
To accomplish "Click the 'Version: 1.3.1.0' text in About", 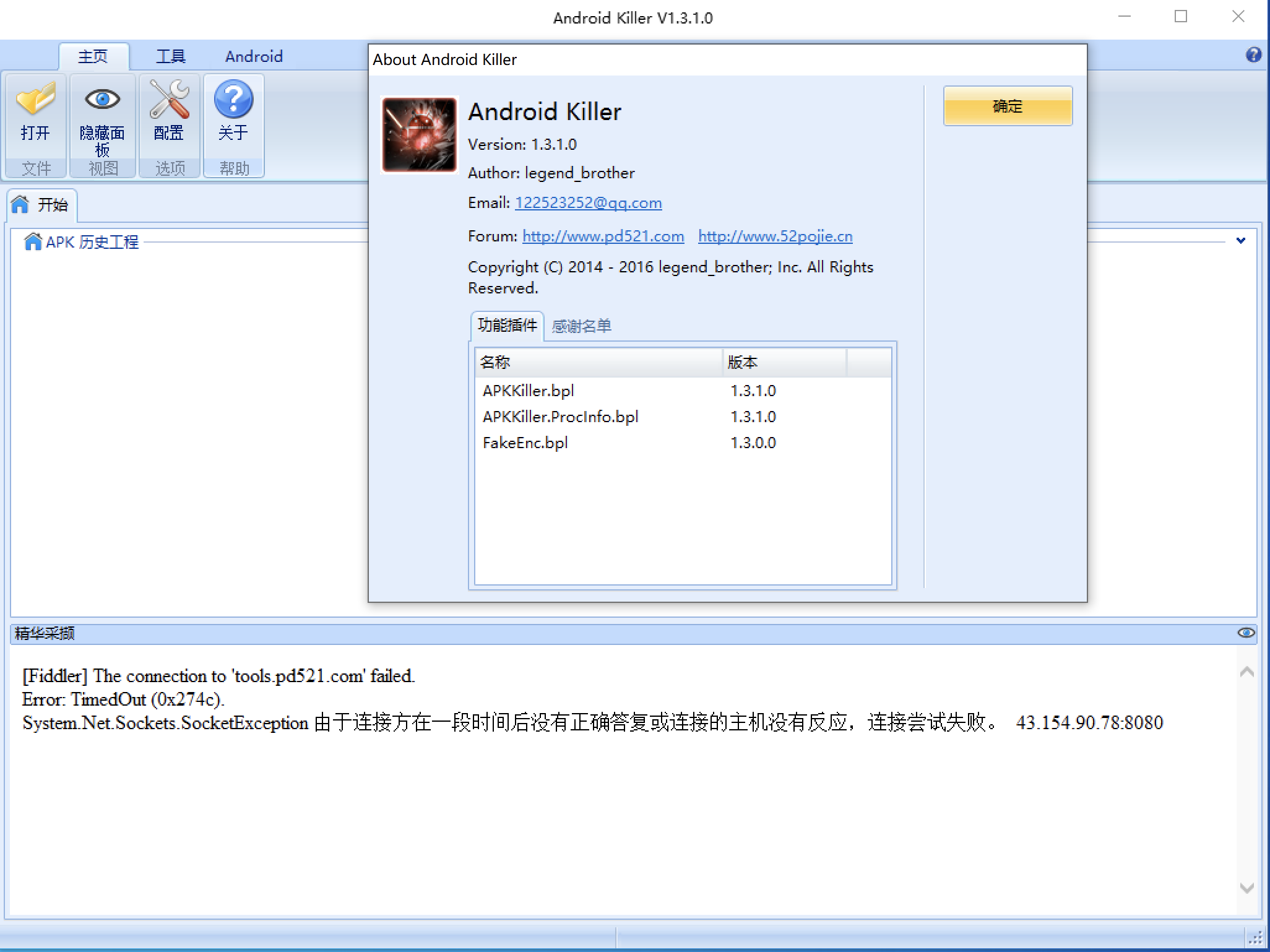I will (522, 145).
